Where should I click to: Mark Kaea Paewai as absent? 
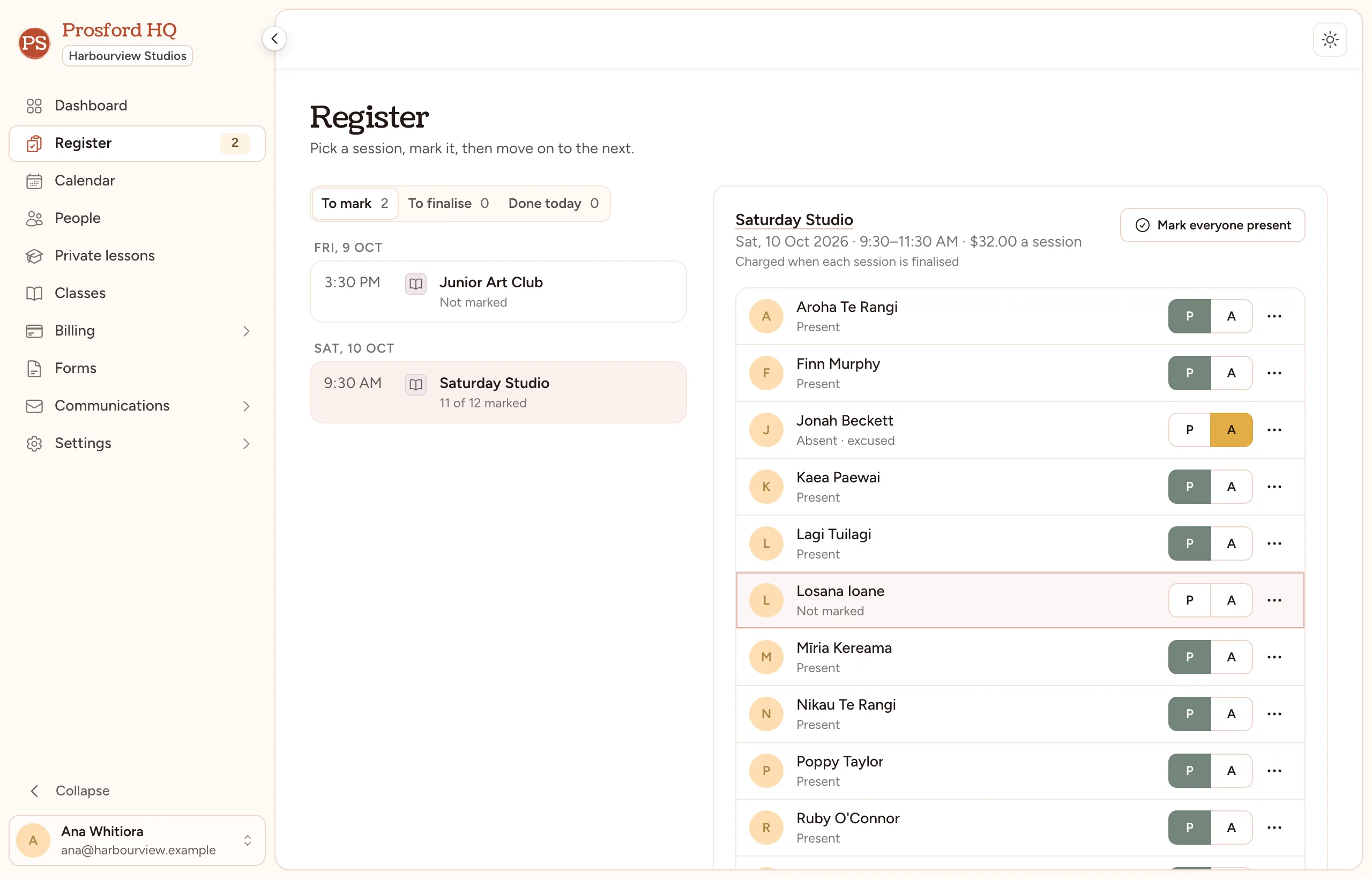tap(1231, 487)
